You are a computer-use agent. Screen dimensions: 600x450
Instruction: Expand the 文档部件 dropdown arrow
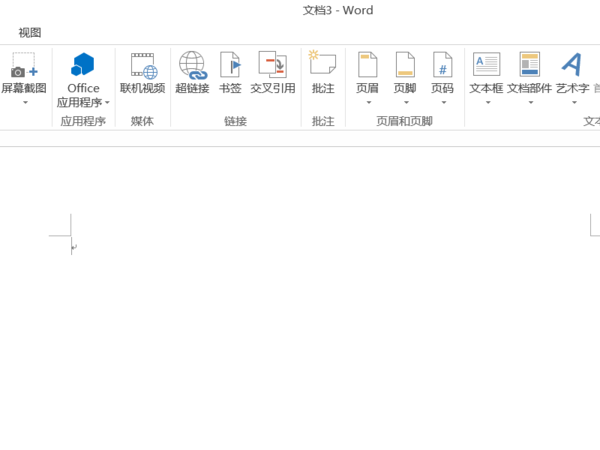coord(531,103)
